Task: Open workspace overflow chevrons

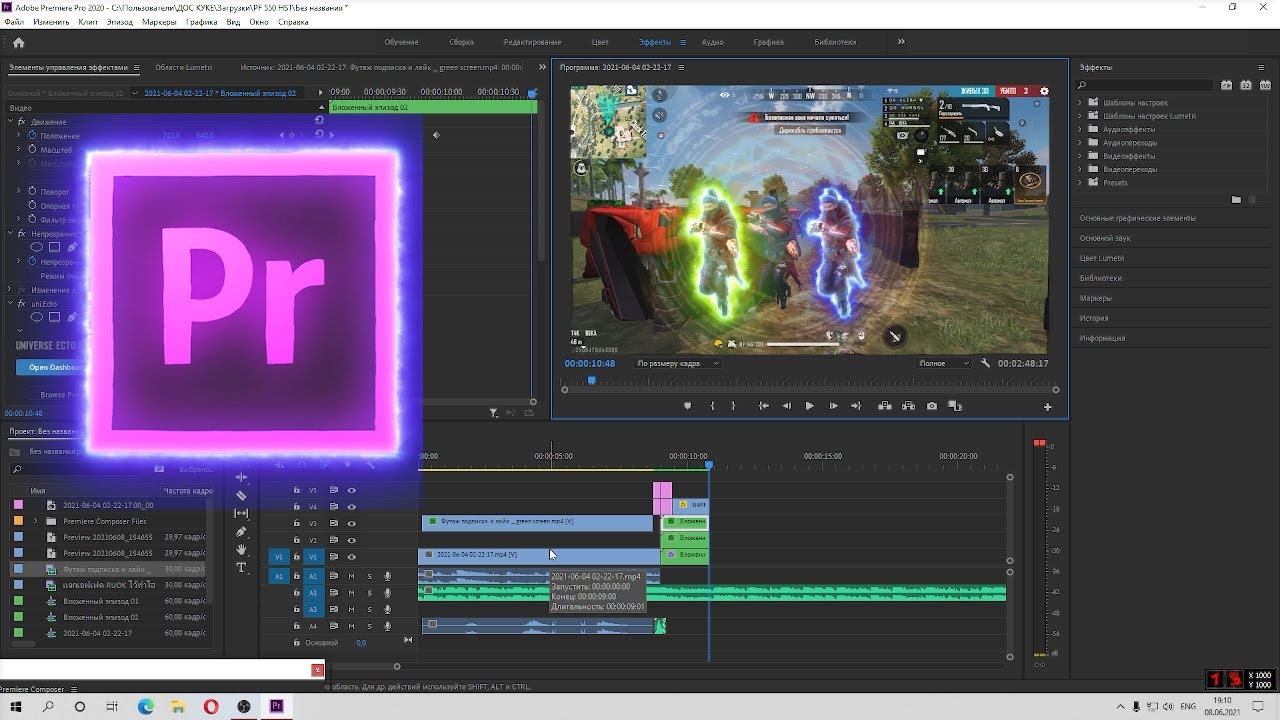Action: click(x=901, y=42)
